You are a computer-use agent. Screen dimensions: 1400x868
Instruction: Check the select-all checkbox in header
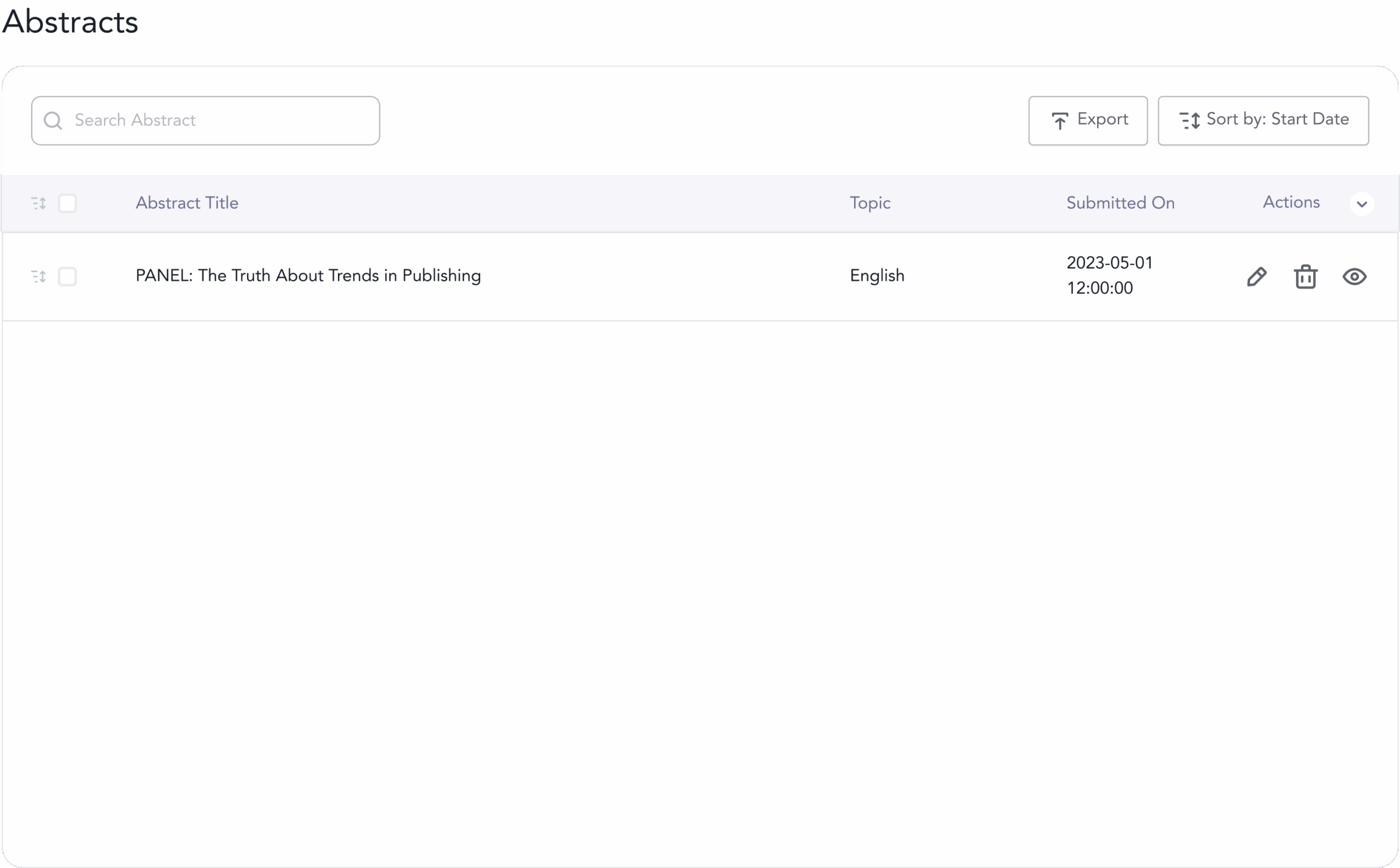67,203
